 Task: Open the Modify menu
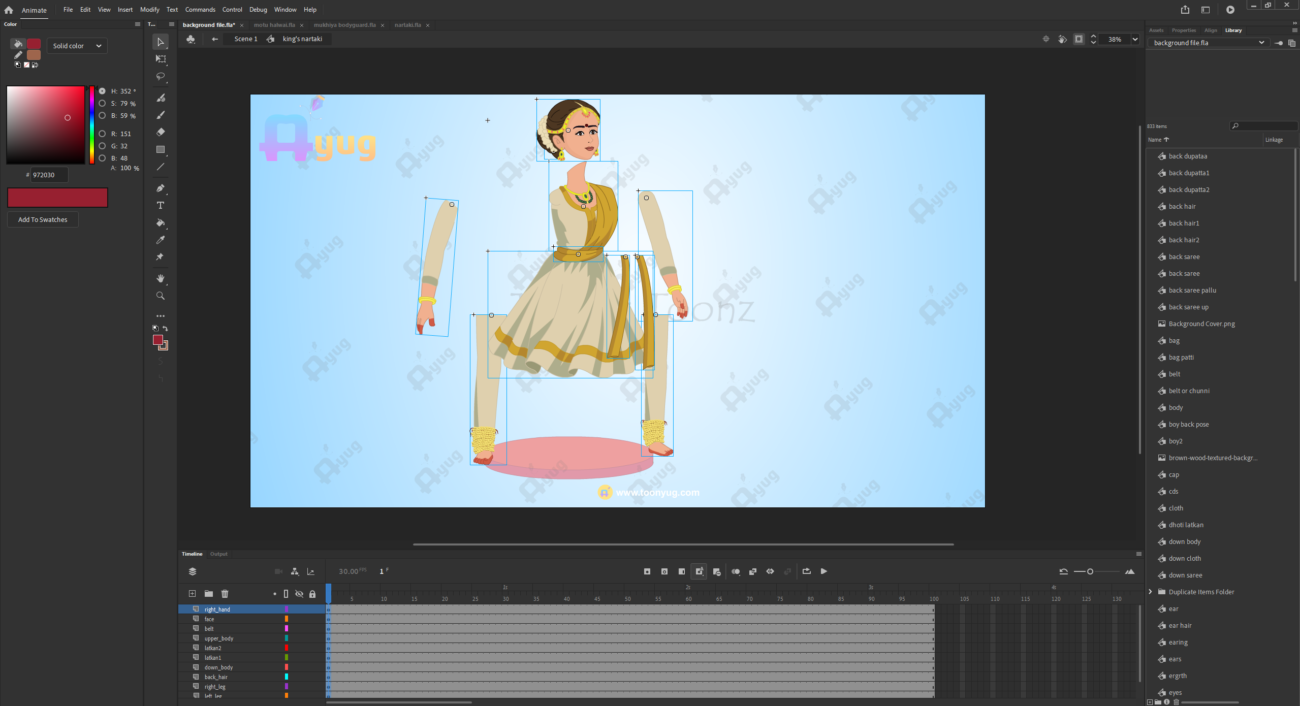(x=149, y=9)
